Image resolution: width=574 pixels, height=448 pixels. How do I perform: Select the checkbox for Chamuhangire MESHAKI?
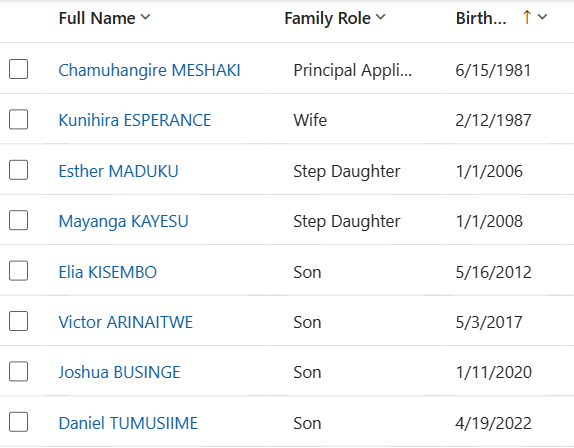pyautogui.click(x=19, y=69)
